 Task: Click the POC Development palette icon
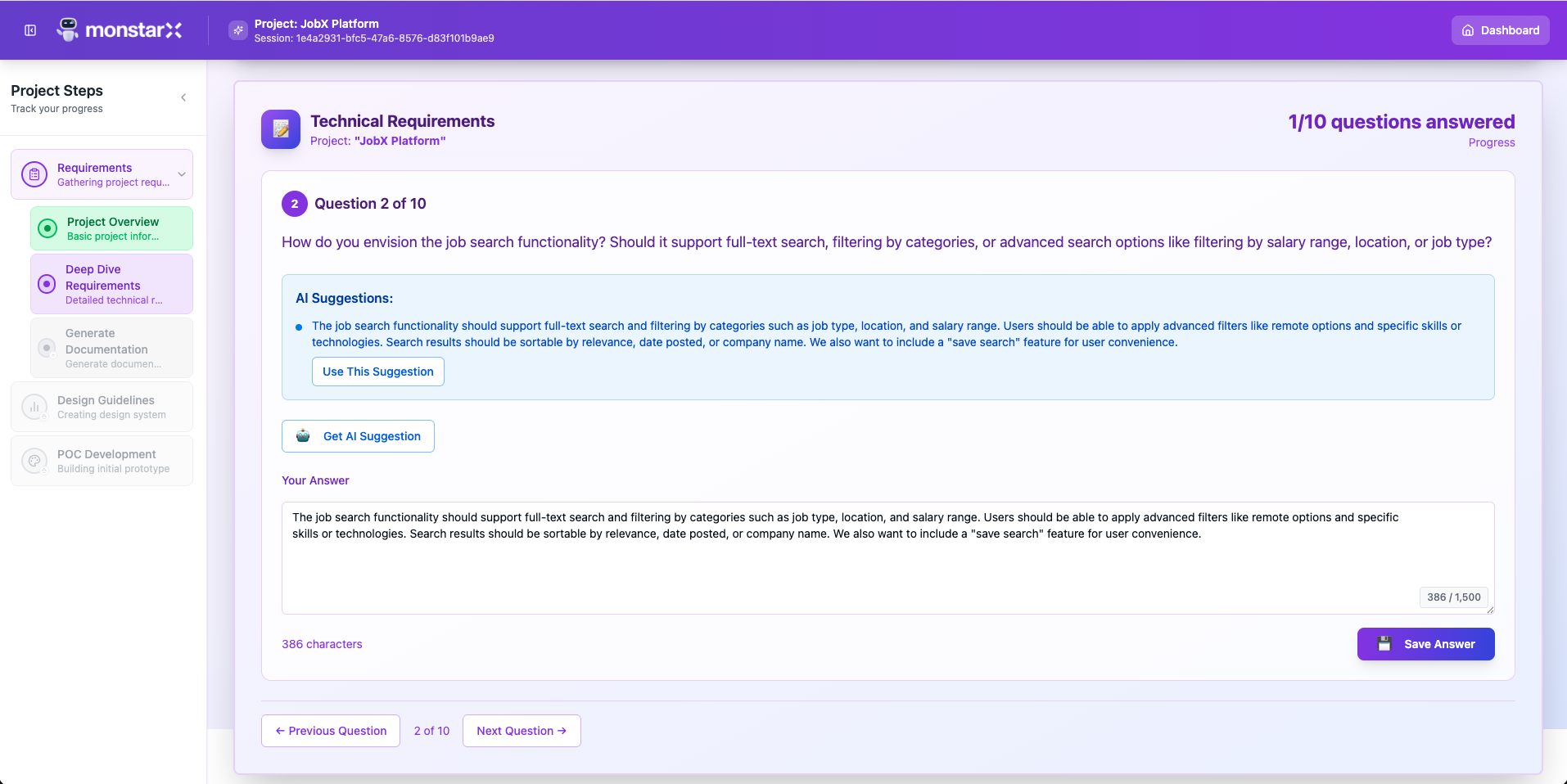tap(34, 461)
